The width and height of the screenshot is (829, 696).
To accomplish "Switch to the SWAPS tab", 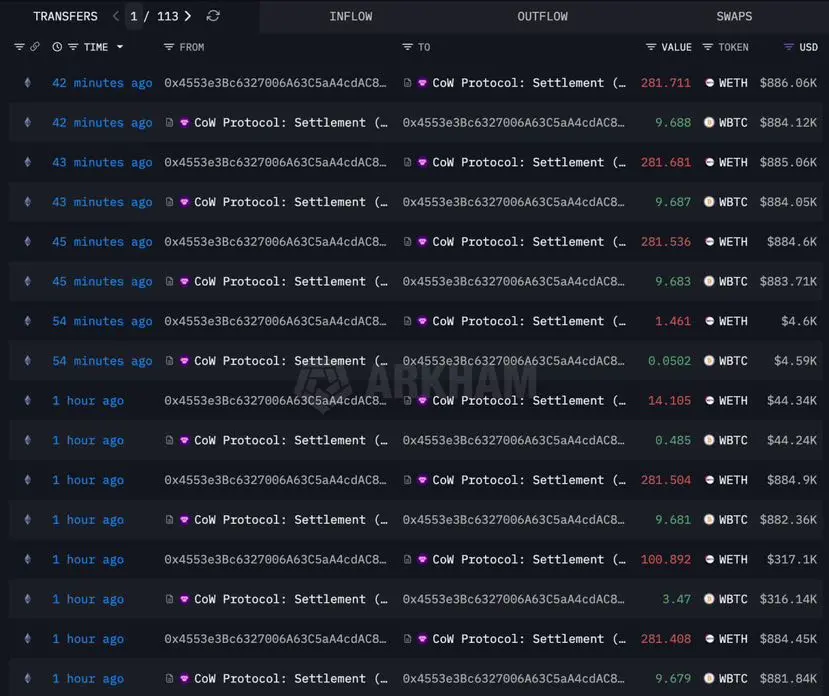I will click(734, 16).
